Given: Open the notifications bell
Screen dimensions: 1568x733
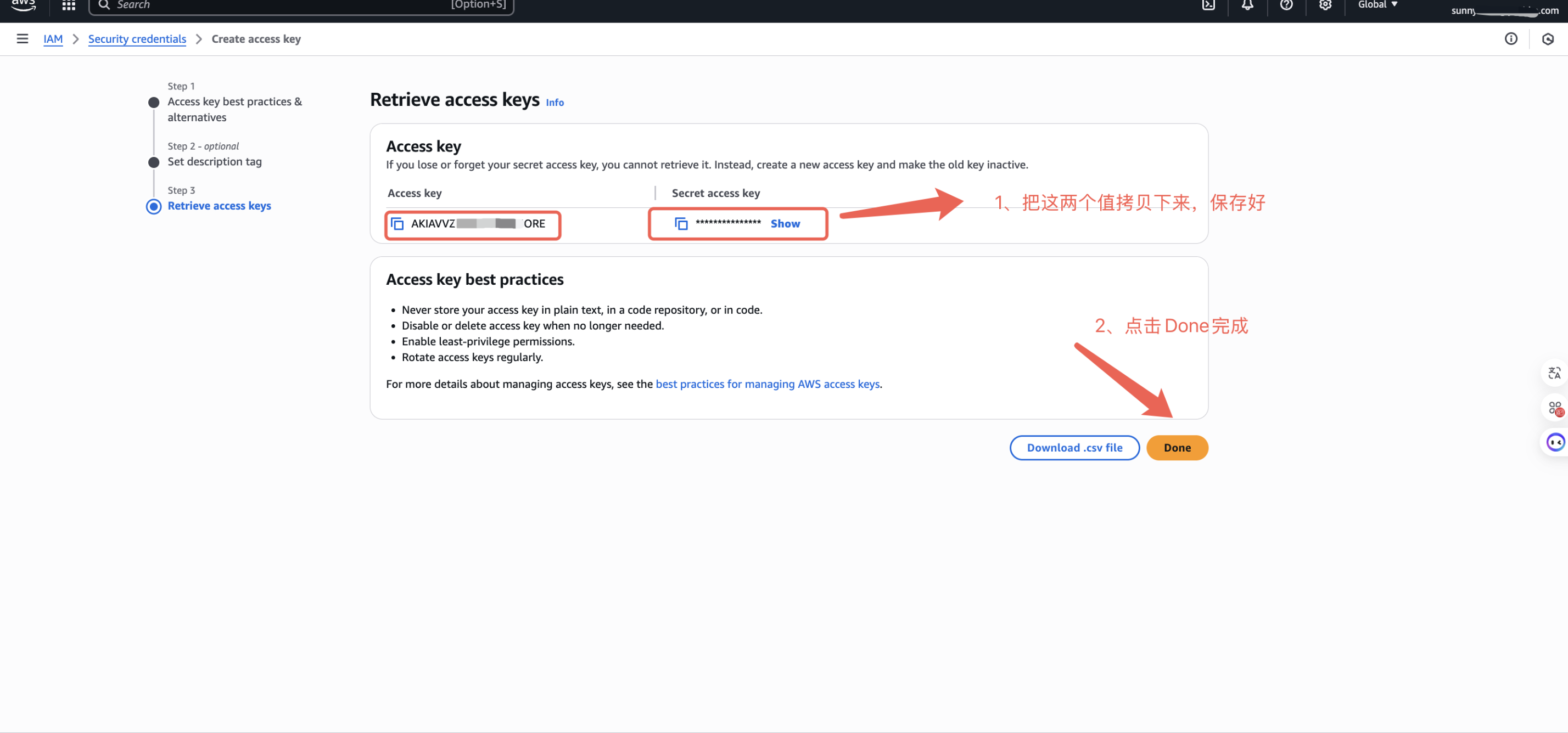Looking at the screenshot, I should pos(1247,5).
